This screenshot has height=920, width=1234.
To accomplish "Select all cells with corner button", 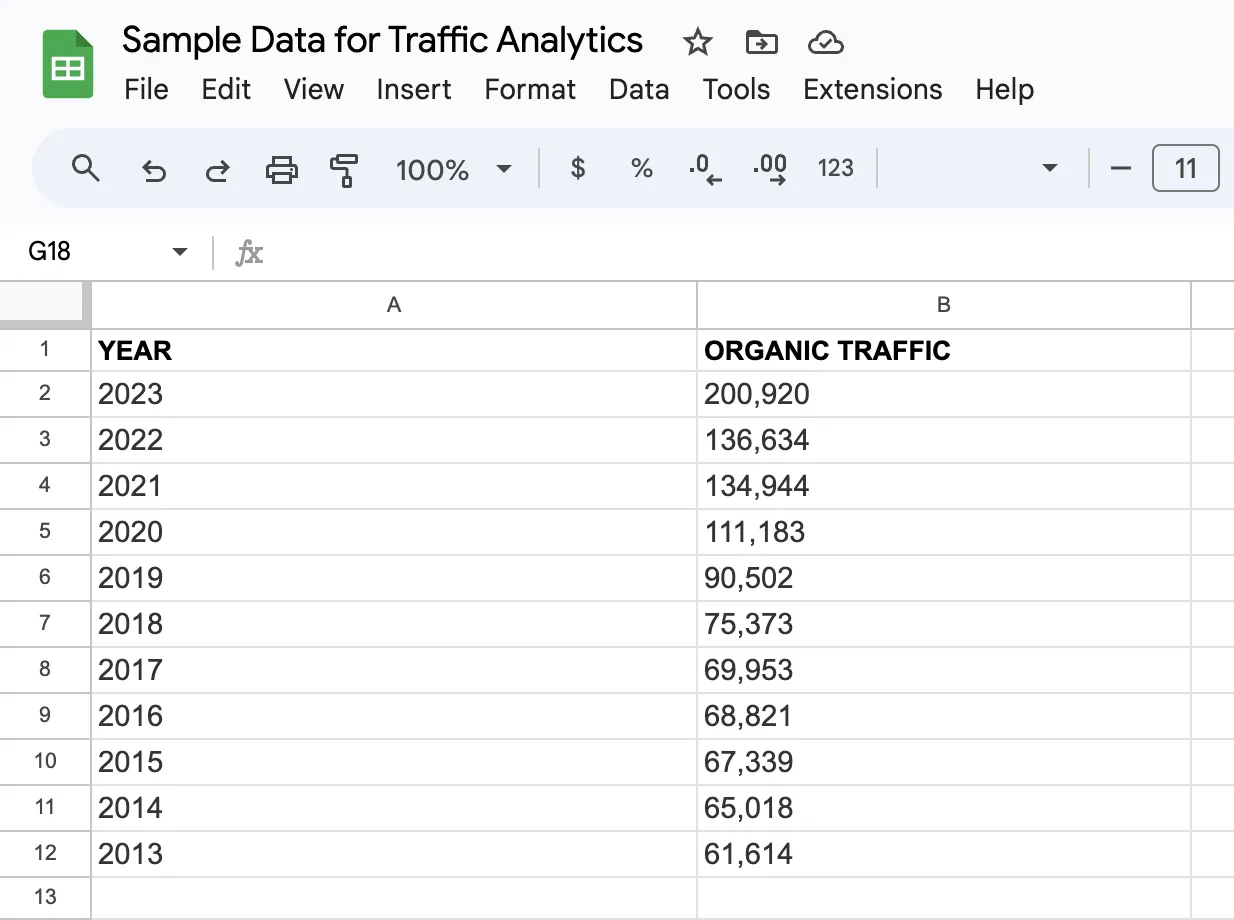I will (x=45, y=304).
